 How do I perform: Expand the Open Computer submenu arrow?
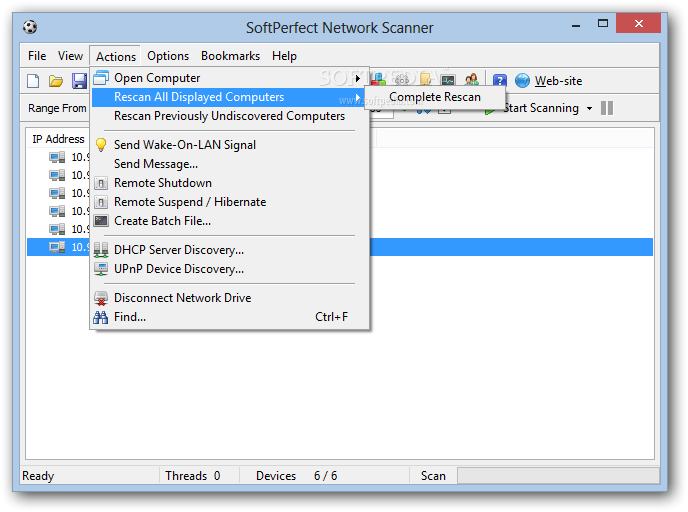[x=358, y=78]
